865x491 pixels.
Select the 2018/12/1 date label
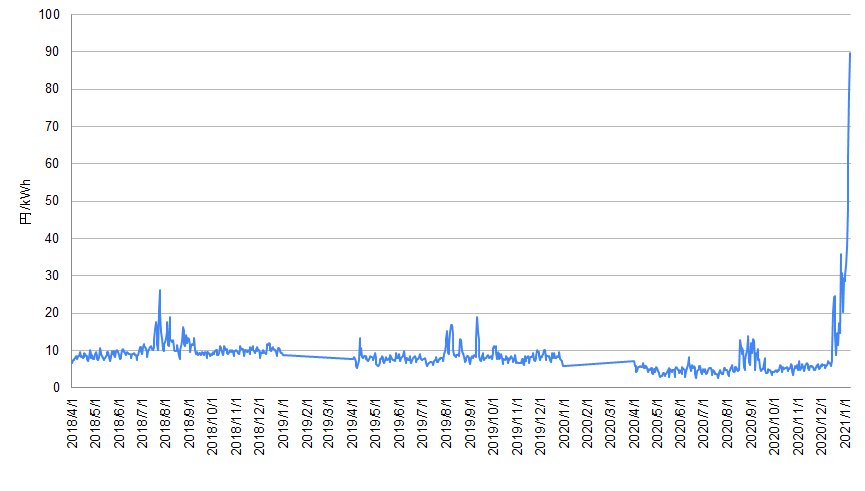pos(259,426)
